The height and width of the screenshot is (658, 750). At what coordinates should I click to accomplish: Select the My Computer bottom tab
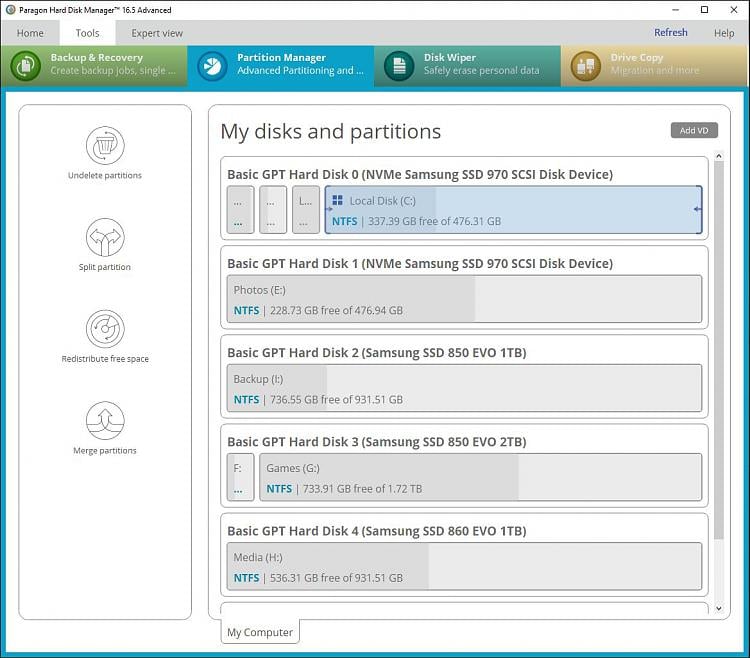(x=260, y=632)
